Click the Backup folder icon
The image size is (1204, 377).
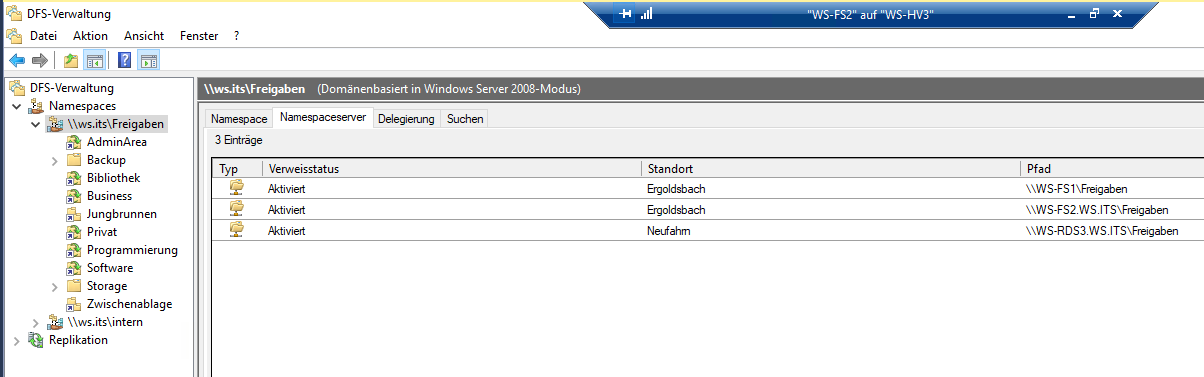(74, 160)
